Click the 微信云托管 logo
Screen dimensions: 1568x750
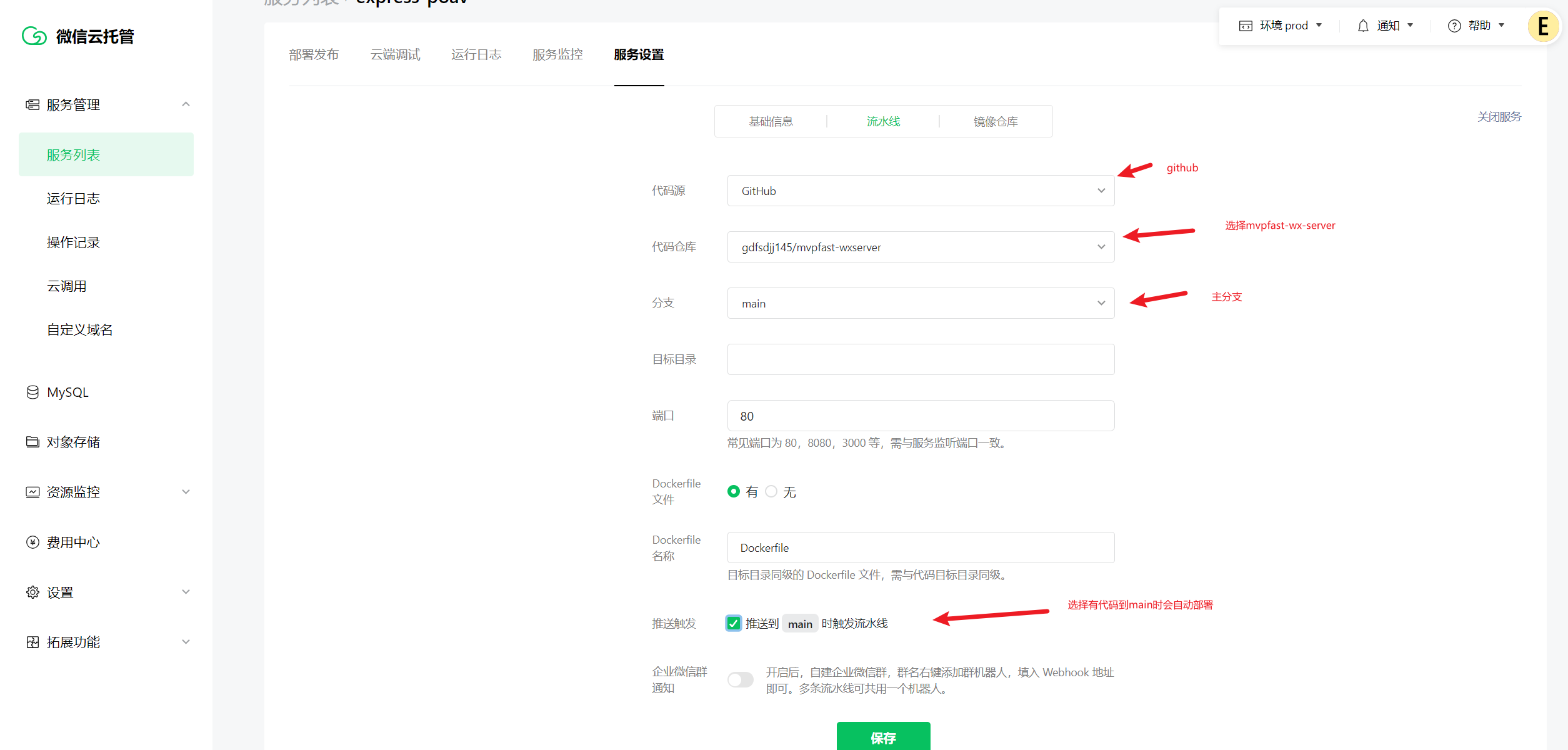coord(77,36)
